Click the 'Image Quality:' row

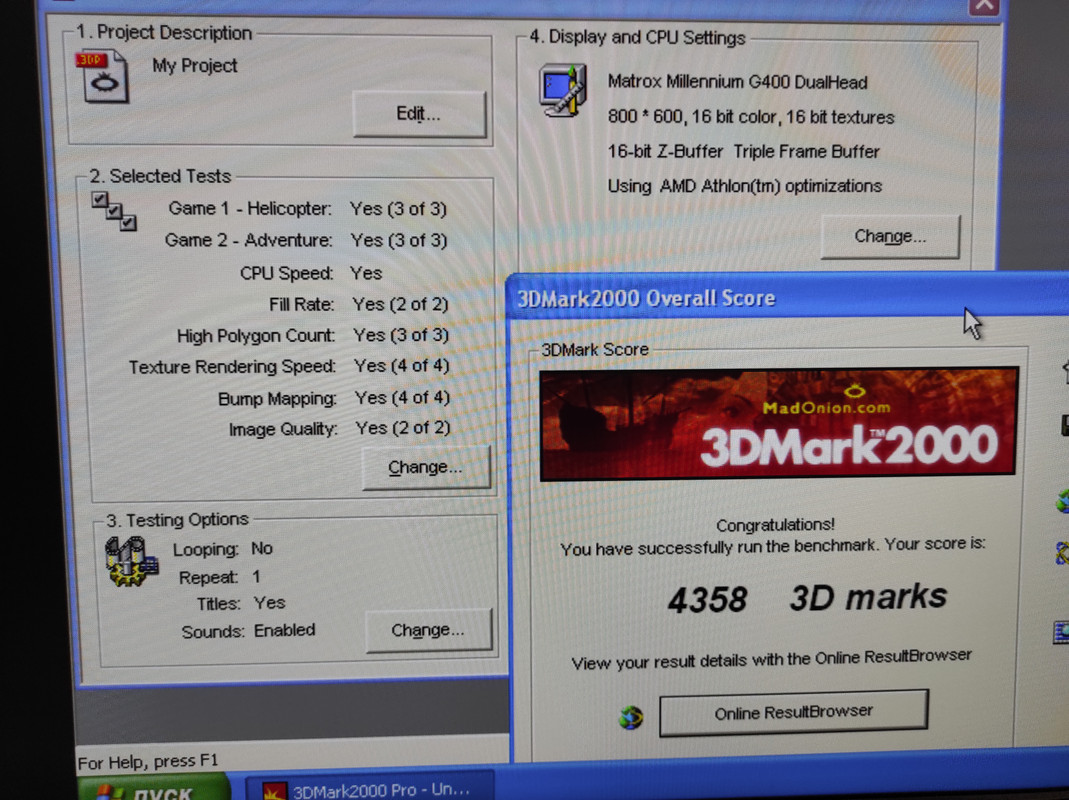(340, 428)
